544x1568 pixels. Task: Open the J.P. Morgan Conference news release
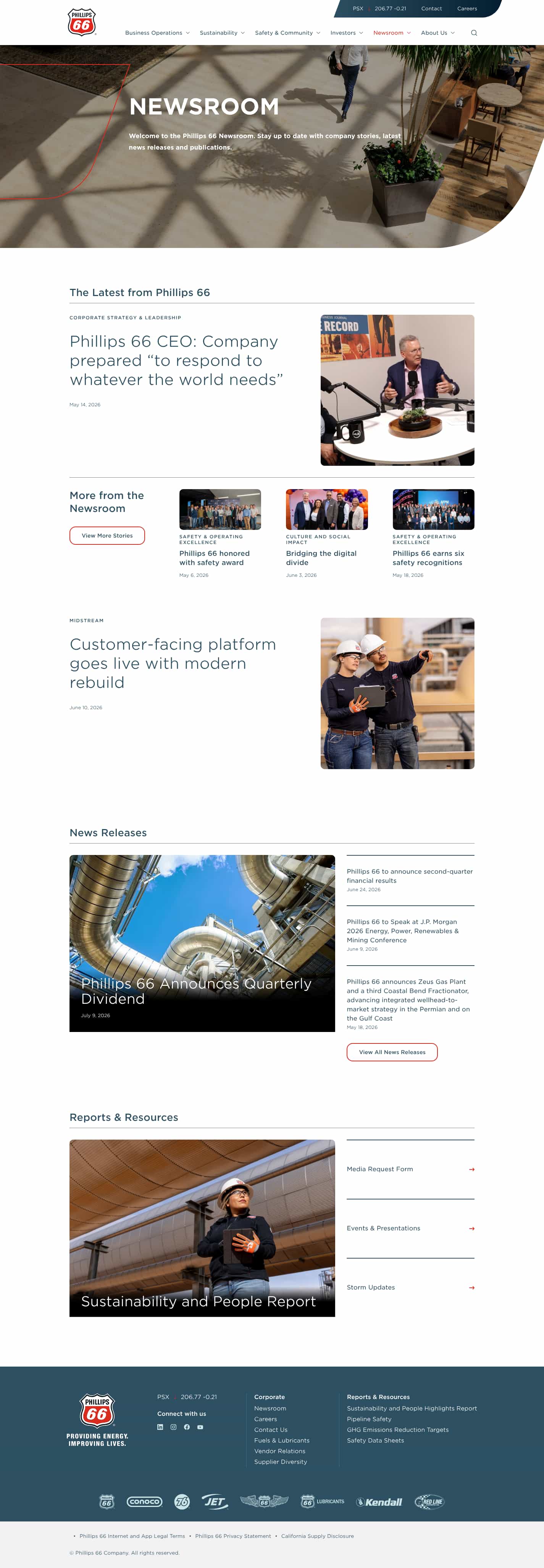coord(403,931)
